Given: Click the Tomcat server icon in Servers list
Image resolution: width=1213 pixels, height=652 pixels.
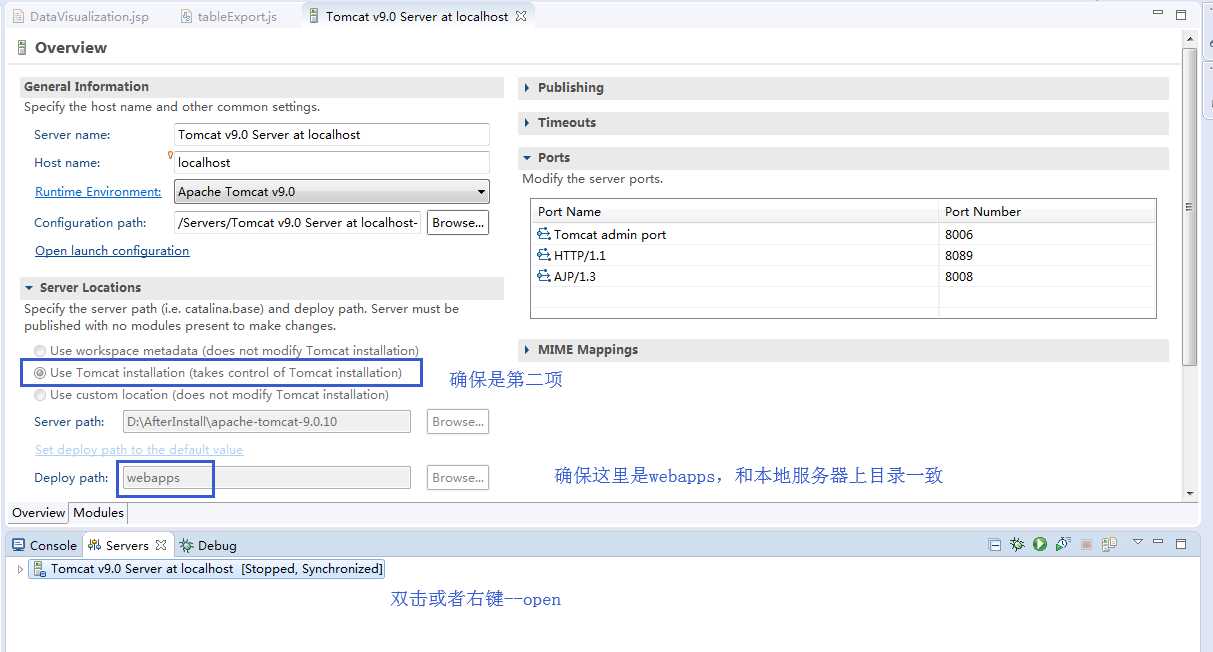Looking at the screenshot, I should (40, 568).
